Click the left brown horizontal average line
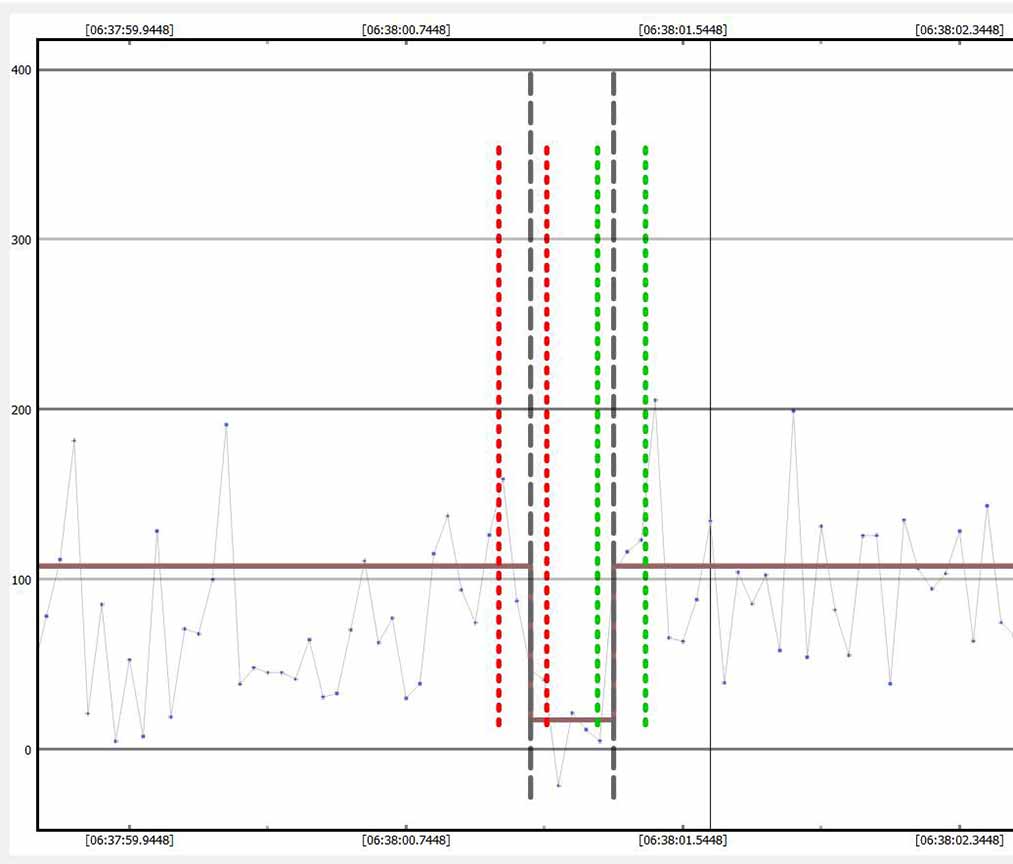This screenshot has height=864, width=1013. click(x=280, y=566)
